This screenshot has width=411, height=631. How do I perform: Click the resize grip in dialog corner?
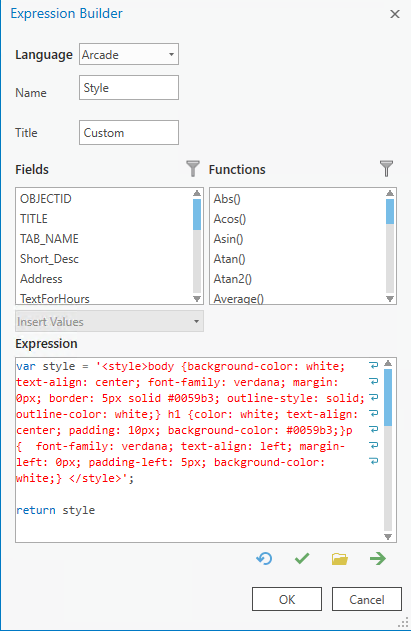coord(403,623)
